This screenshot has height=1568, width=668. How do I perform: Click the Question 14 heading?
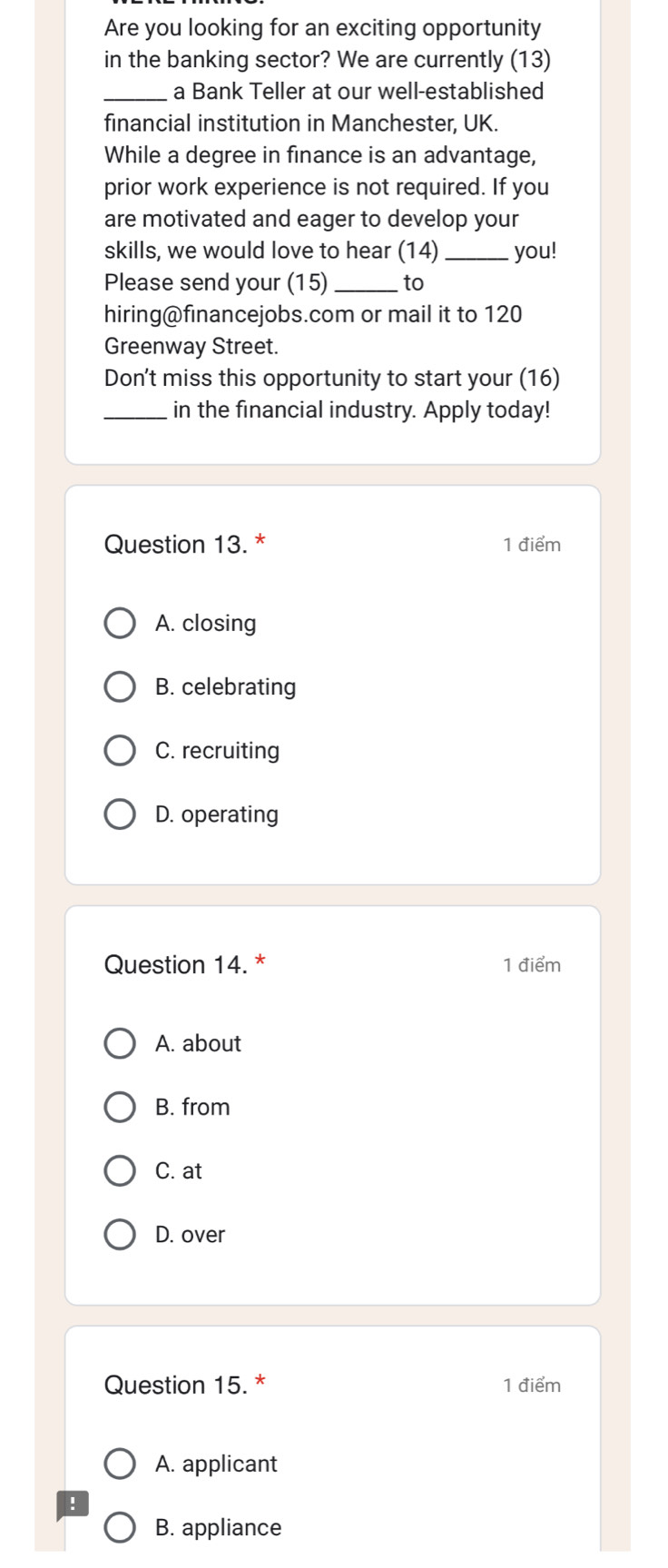(x=175, y=965)
